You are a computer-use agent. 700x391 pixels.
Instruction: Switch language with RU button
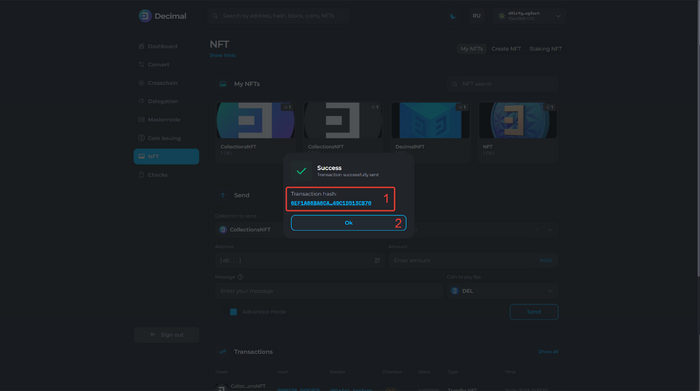[x=476, y=16]
